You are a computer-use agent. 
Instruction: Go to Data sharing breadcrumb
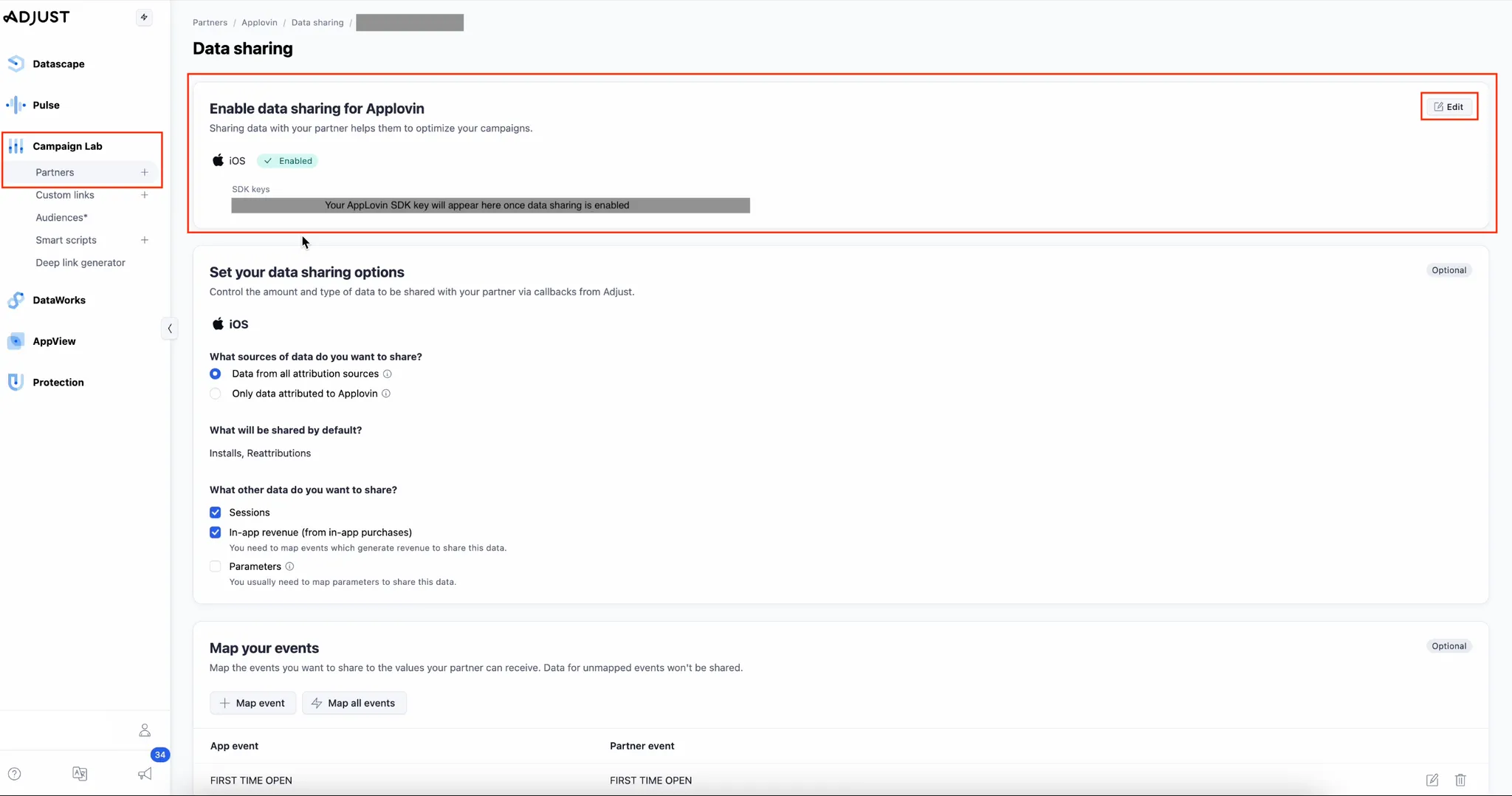coord(317,23)
